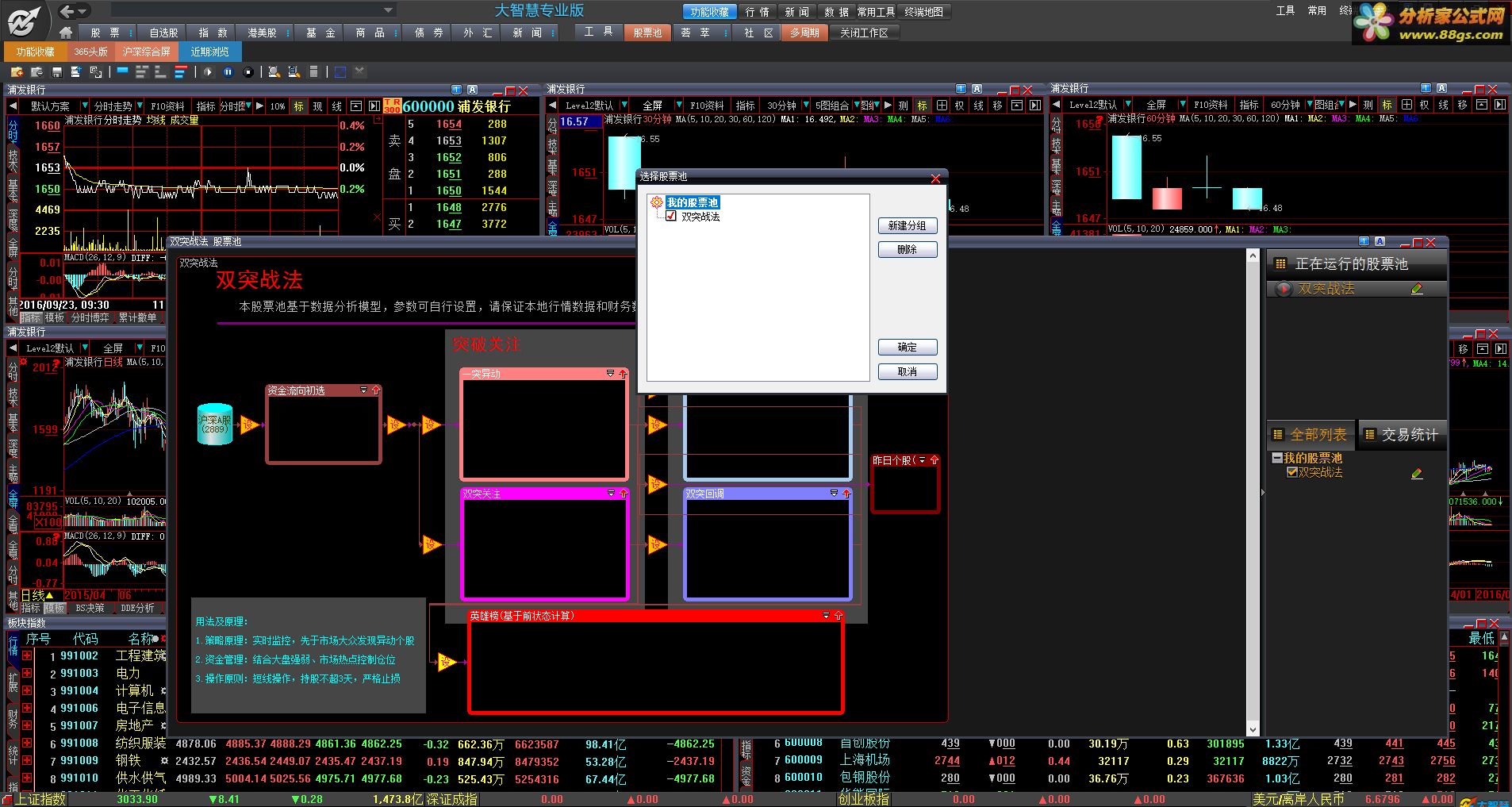
Task: Click the save (floppy disk) toolbar icon
Action: tap(56, 72)
